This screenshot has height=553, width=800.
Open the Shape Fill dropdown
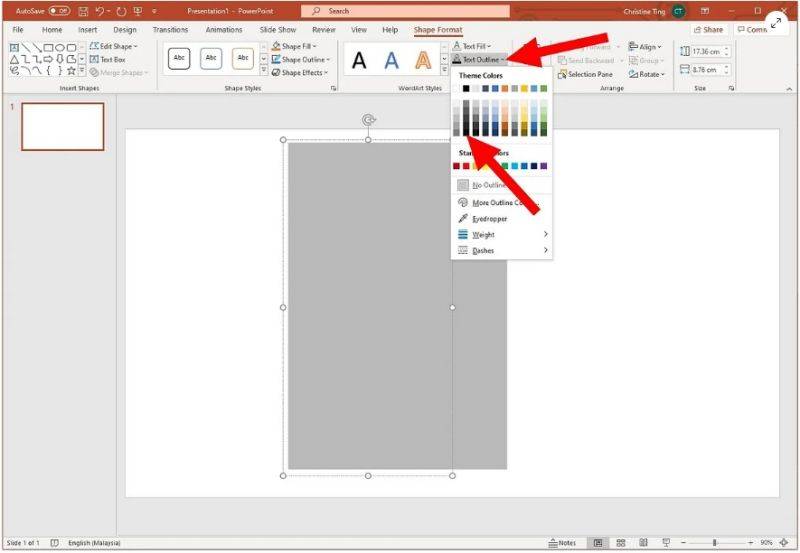tap(294, 46)
